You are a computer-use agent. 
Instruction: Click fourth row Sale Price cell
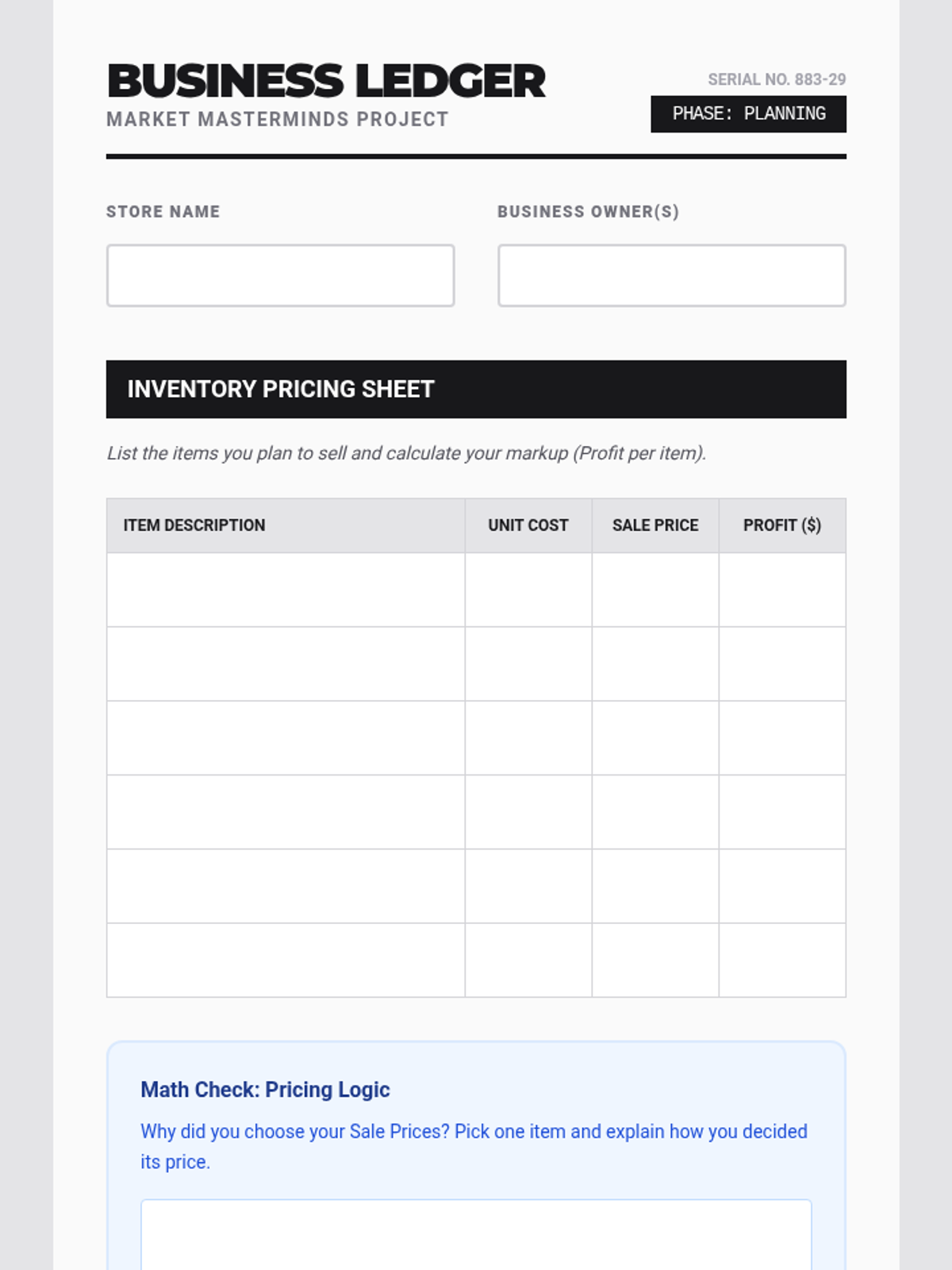pos(655,812)
